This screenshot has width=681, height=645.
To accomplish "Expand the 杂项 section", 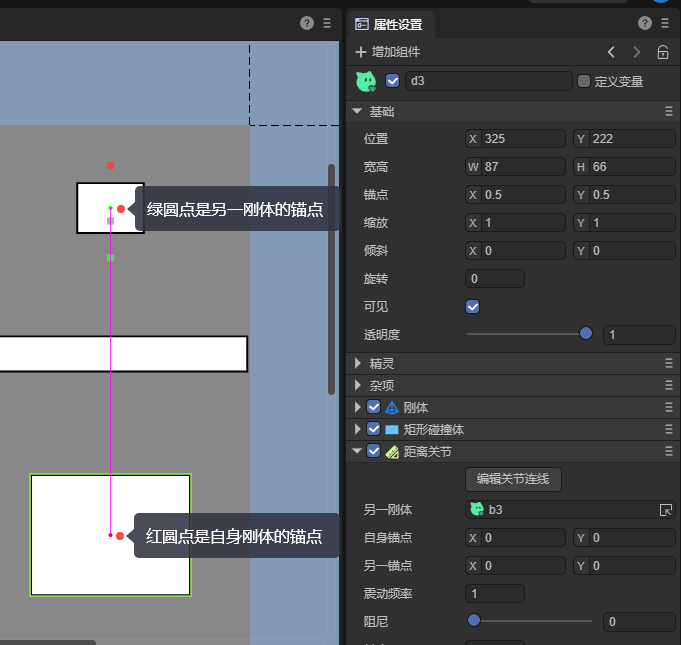I will pyautogui.click(x=358, y=385).
